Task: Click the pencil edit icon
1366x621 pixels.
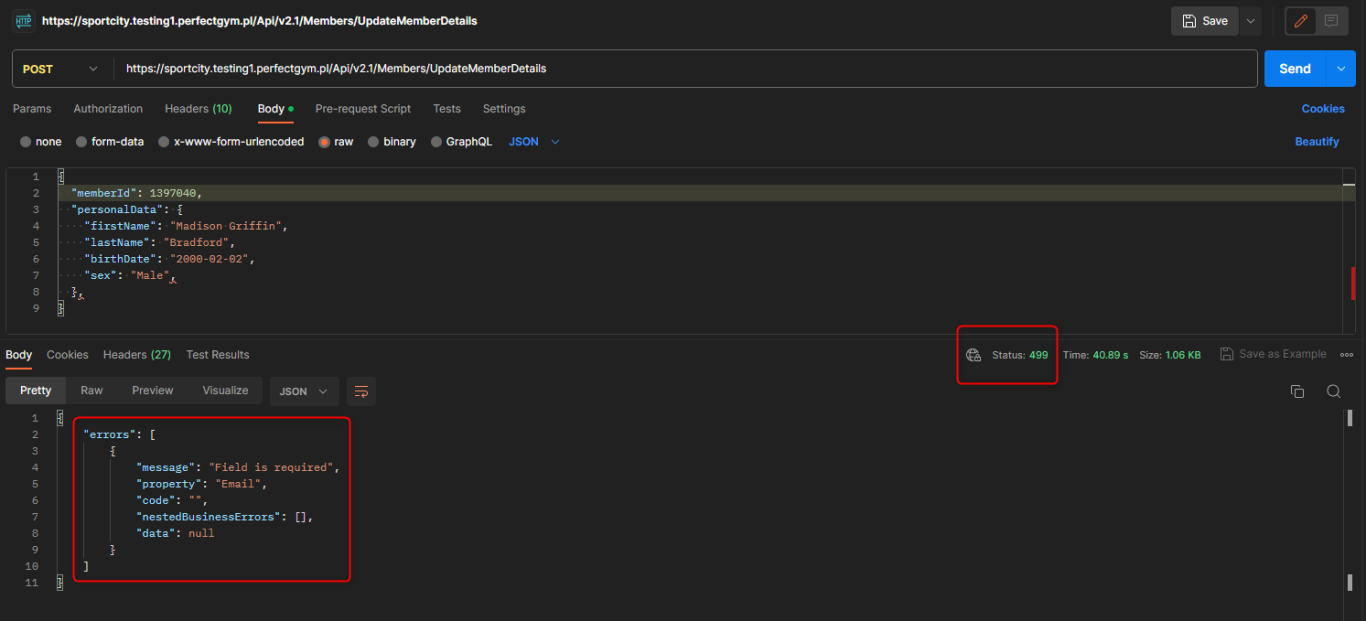Action: tap(1301, 21)
